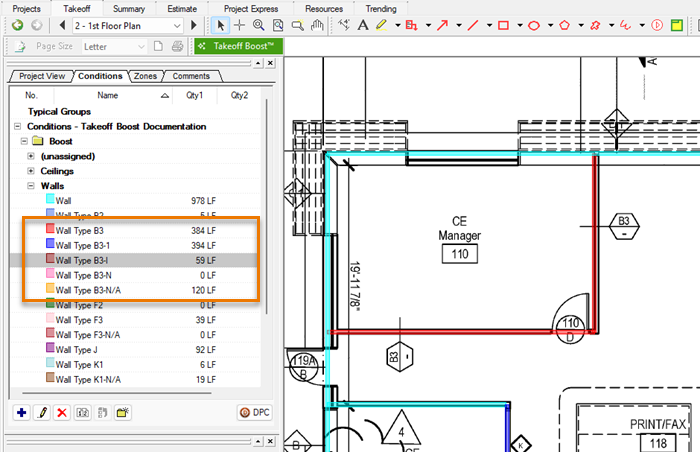The width and height of the screenshot is (700, 452).
Task: Delete condition using red X icon
Action: tap(62, 412)
